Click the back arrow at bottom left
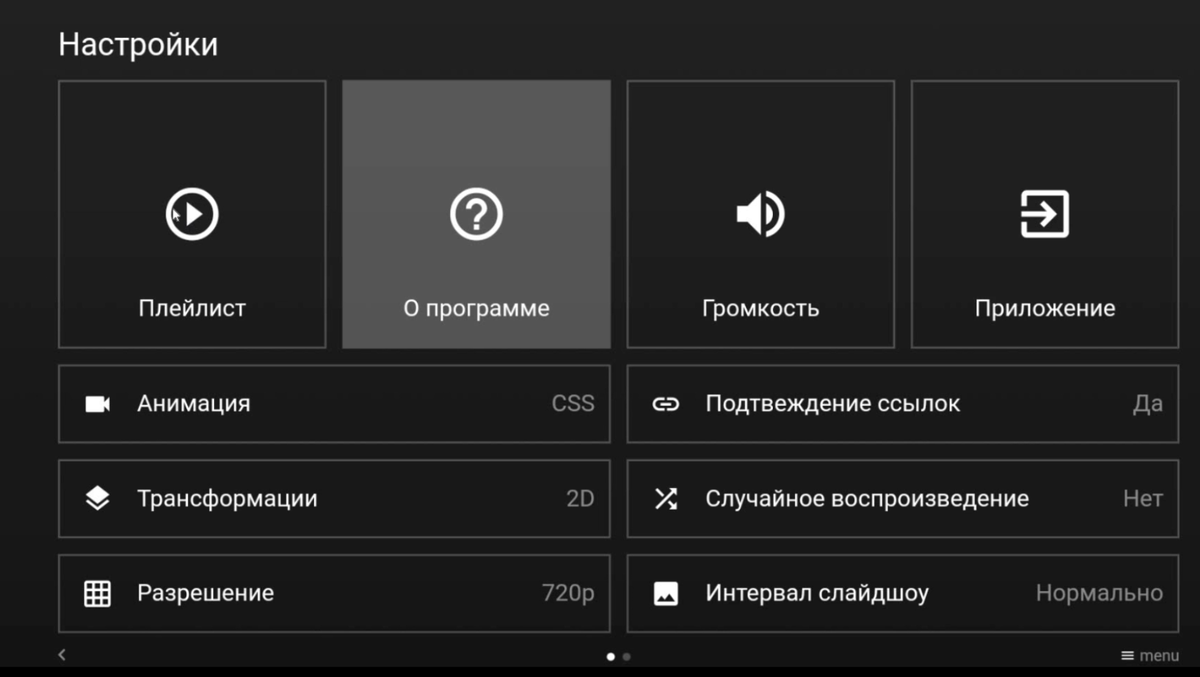 pyautogui.click(x=61, y=654)
